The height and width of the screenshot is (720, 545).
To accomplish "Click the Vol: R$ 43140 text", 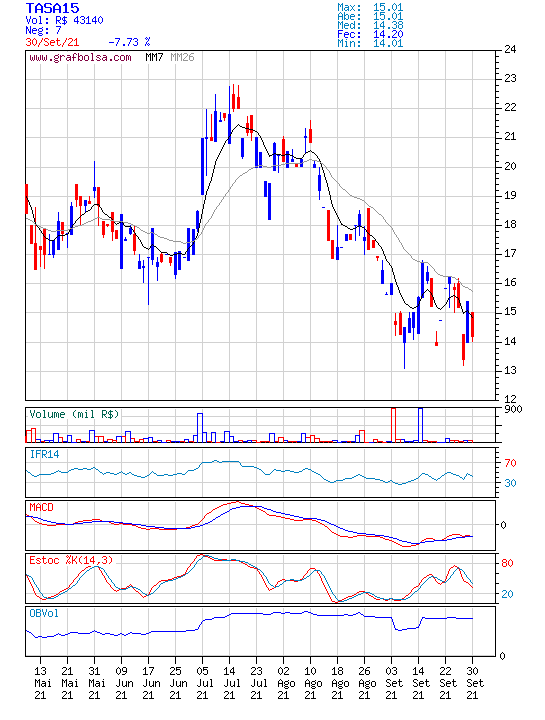I will point(64,20).
